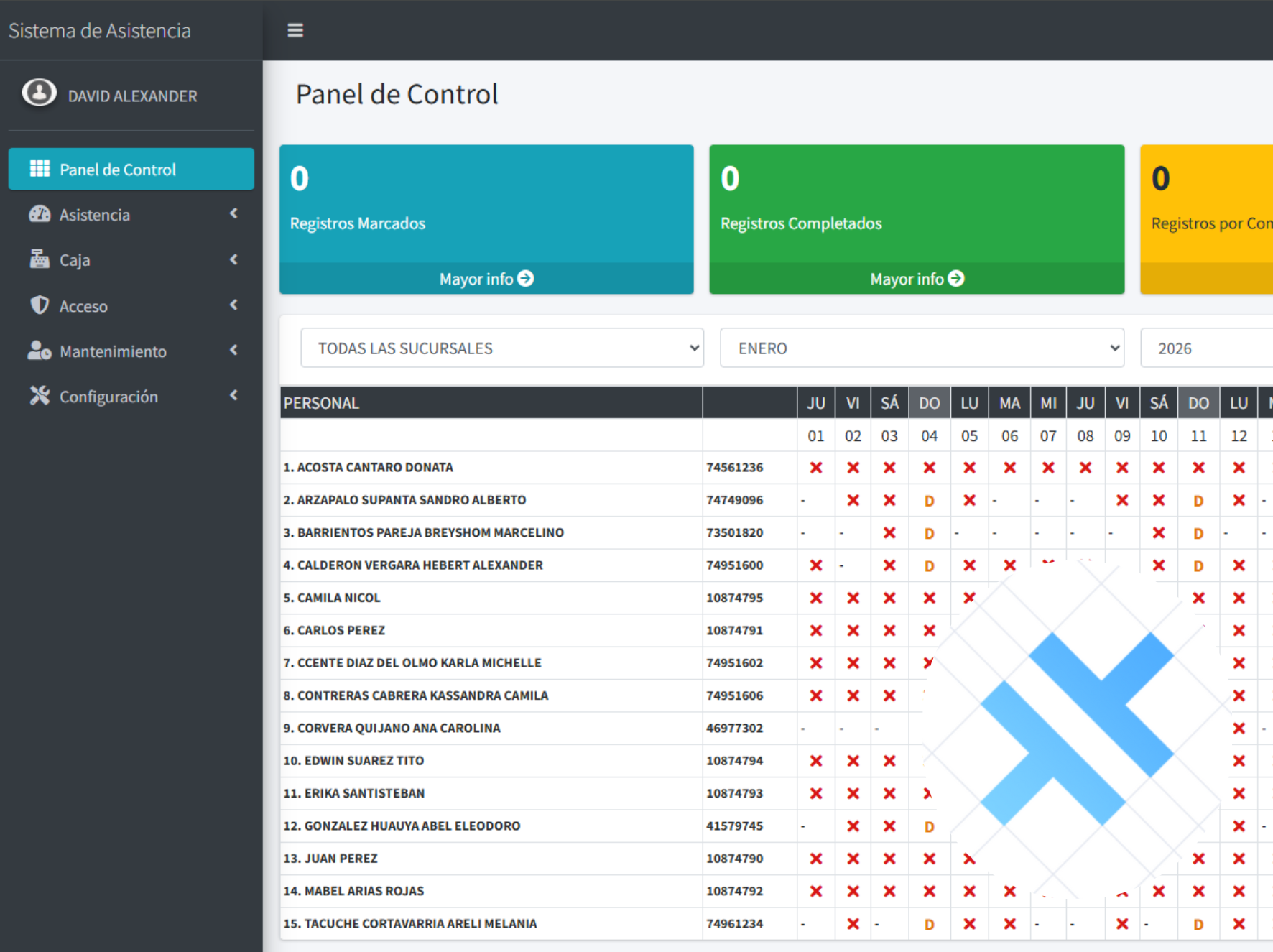Screen dimensions: 1273x952
Task: Click the Configuración tools icon
Action: [x=40, y=396]
